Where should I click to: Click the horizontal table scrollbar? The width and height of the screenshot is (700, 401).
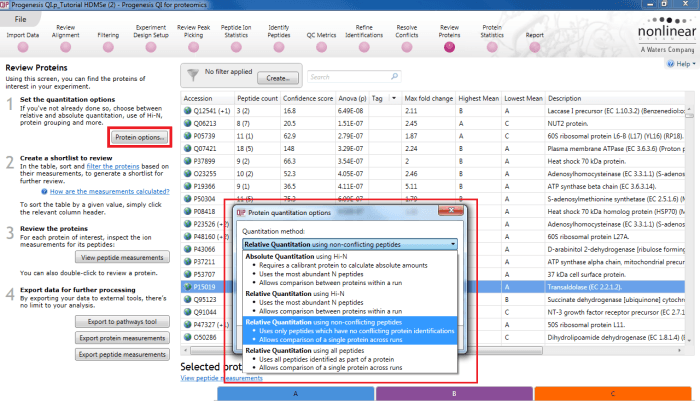pyautogui.click(x=366, y=351)
